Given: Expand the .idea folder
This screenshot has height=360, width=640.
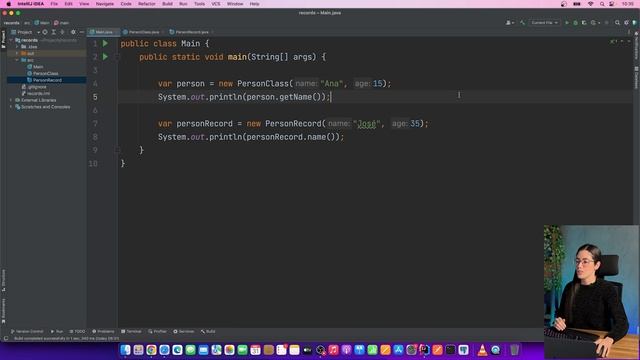Looking at the screenshot, I should tap(17, 47).
